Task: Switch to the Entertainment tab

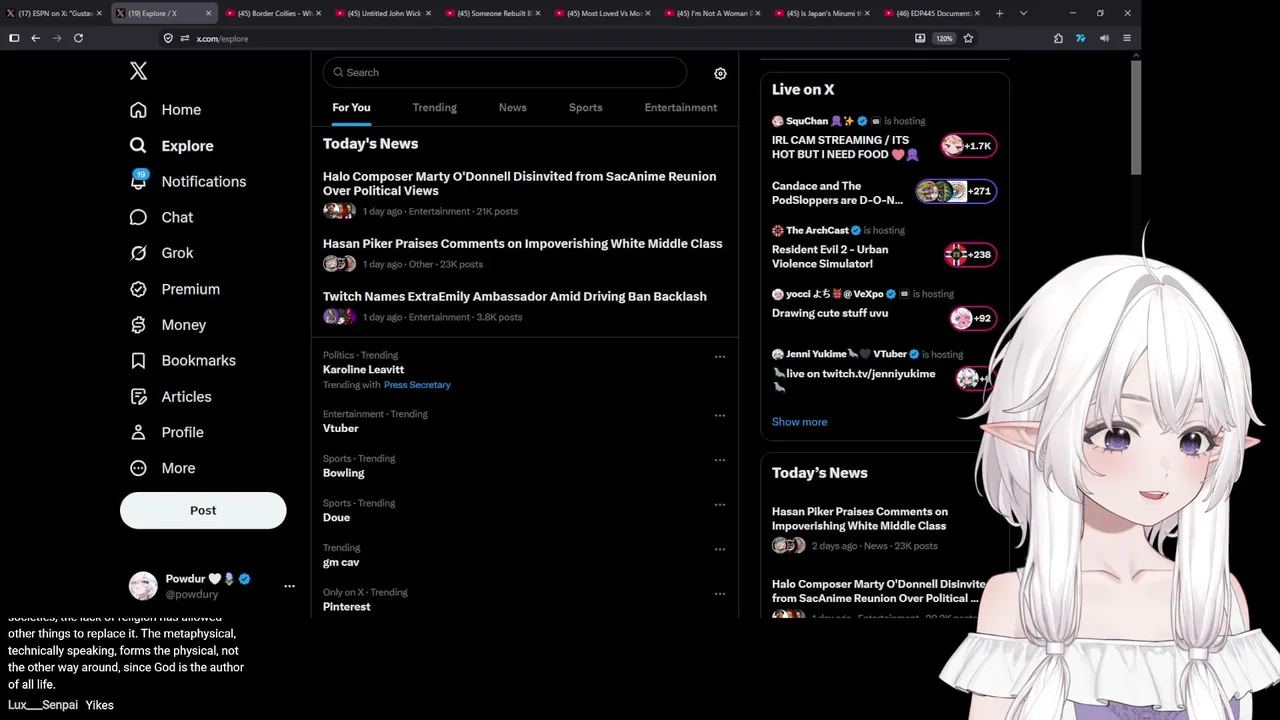Action: pos(681,108)
